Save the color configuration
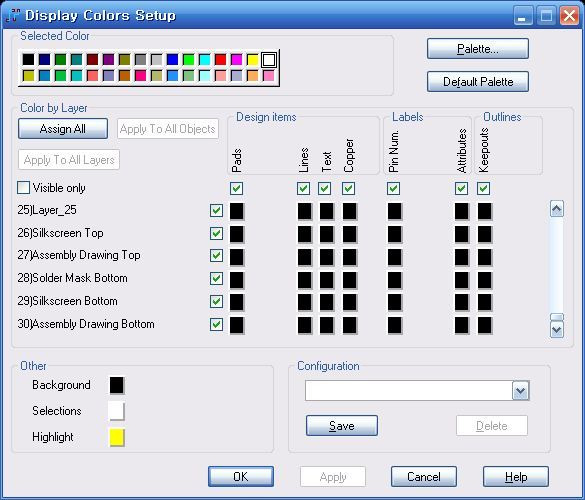This screenshot has width=585, height=500. (342, 426)
